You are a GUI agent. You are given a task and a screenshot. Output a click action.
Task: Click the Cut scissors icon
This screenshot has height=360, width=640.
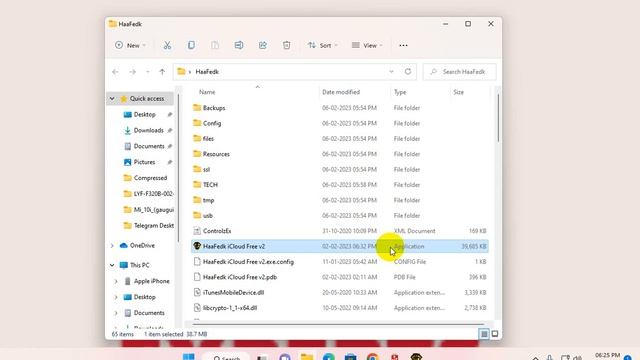(167, 45)
